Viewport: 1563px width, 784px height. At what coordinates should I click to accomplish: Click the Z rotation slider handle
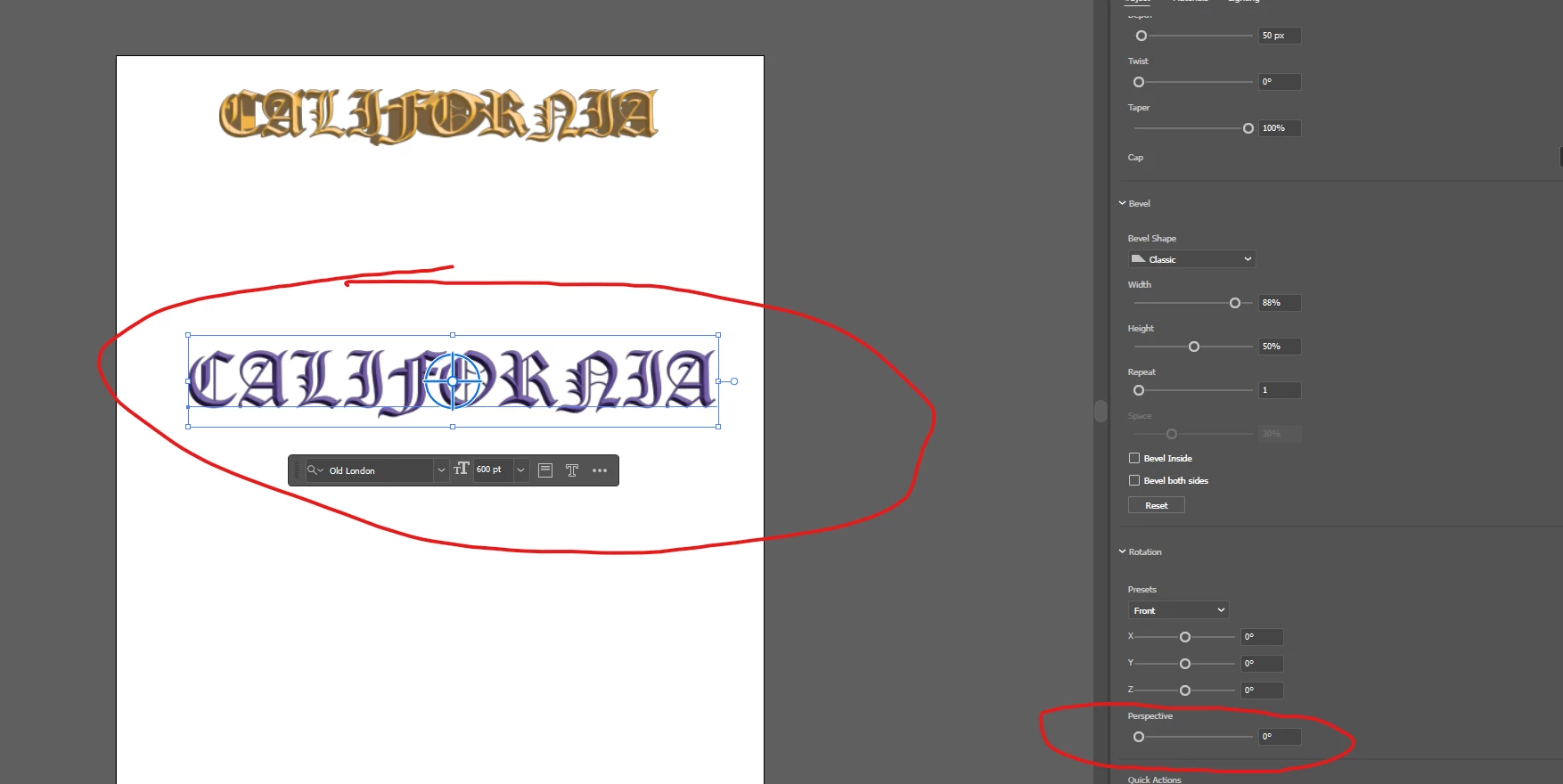1185,690
